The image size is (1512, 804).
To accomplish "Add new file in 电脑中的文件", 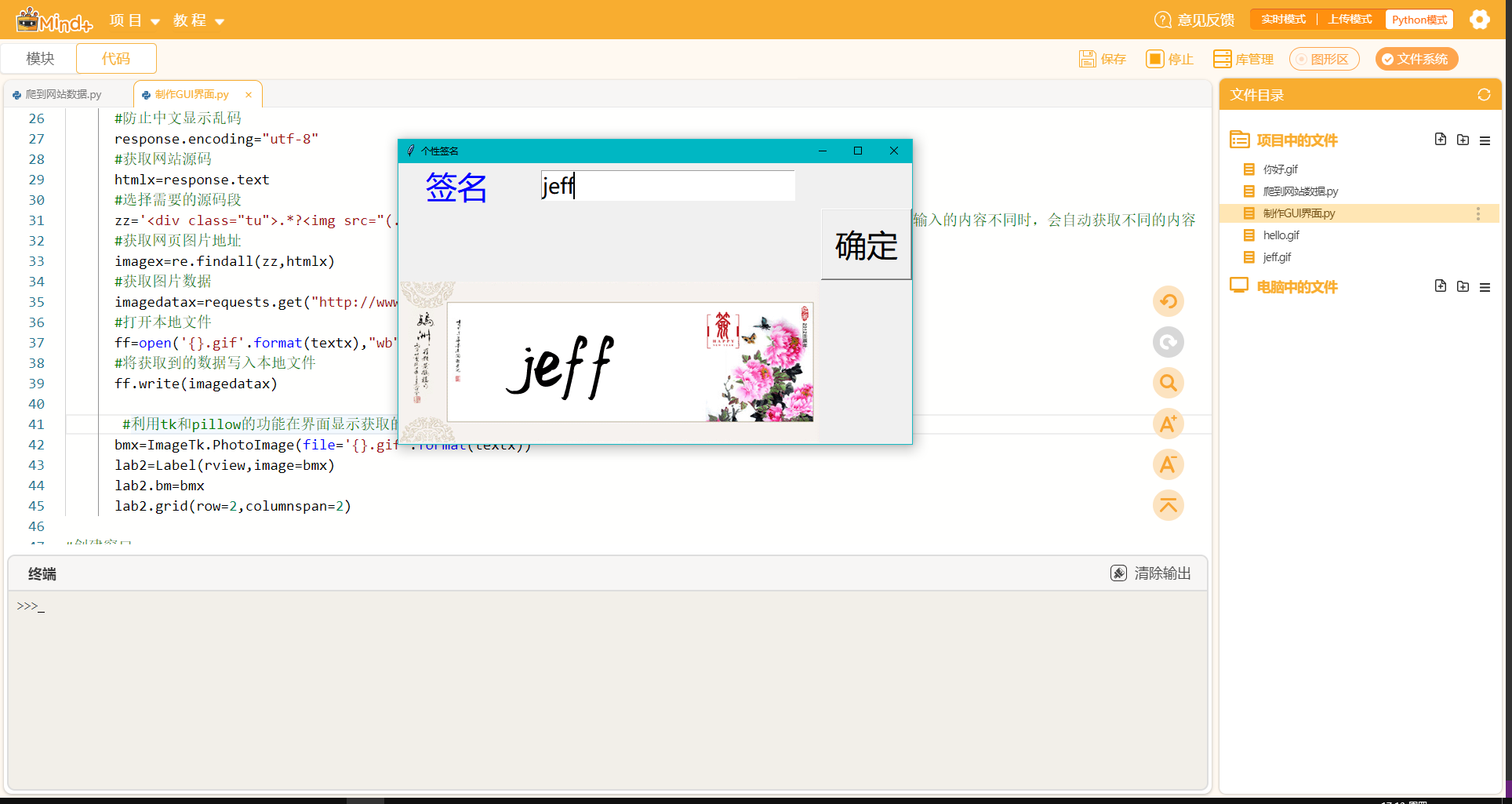I will point(1441,286).
